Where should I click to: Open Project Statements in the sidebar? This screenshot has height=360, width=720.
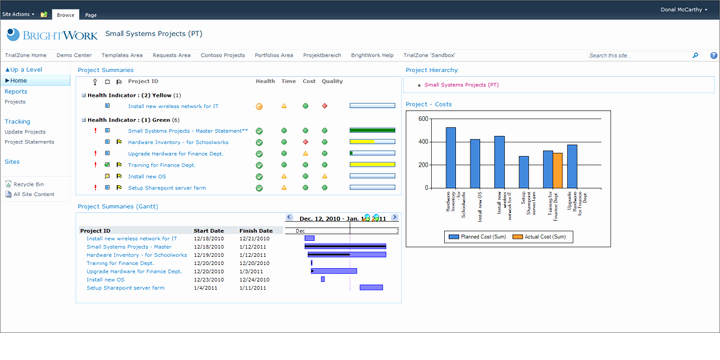[29, 142]
